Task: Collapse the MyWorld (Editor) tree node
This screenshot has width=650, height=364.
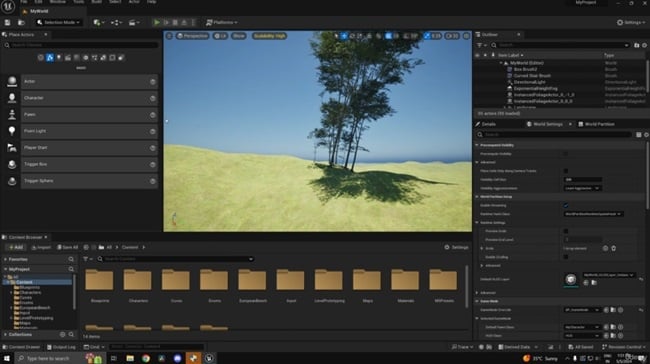Action: [501, 63]
